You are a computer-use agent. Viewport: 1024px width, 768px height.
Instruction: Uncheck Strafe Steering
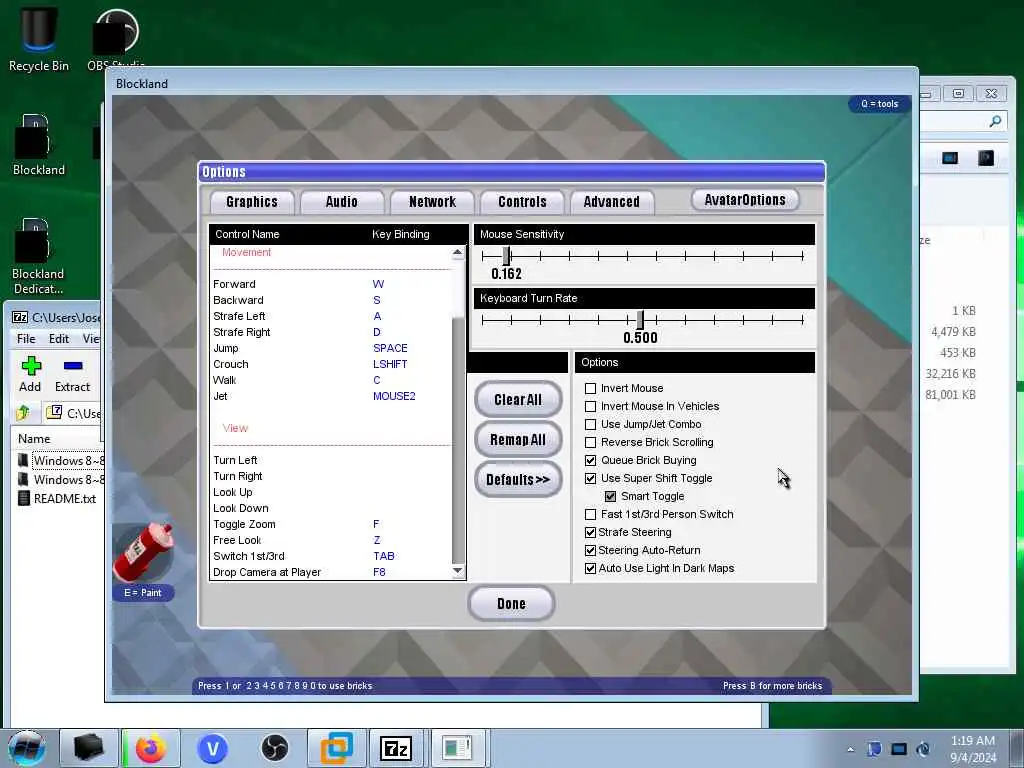(590, 532)
